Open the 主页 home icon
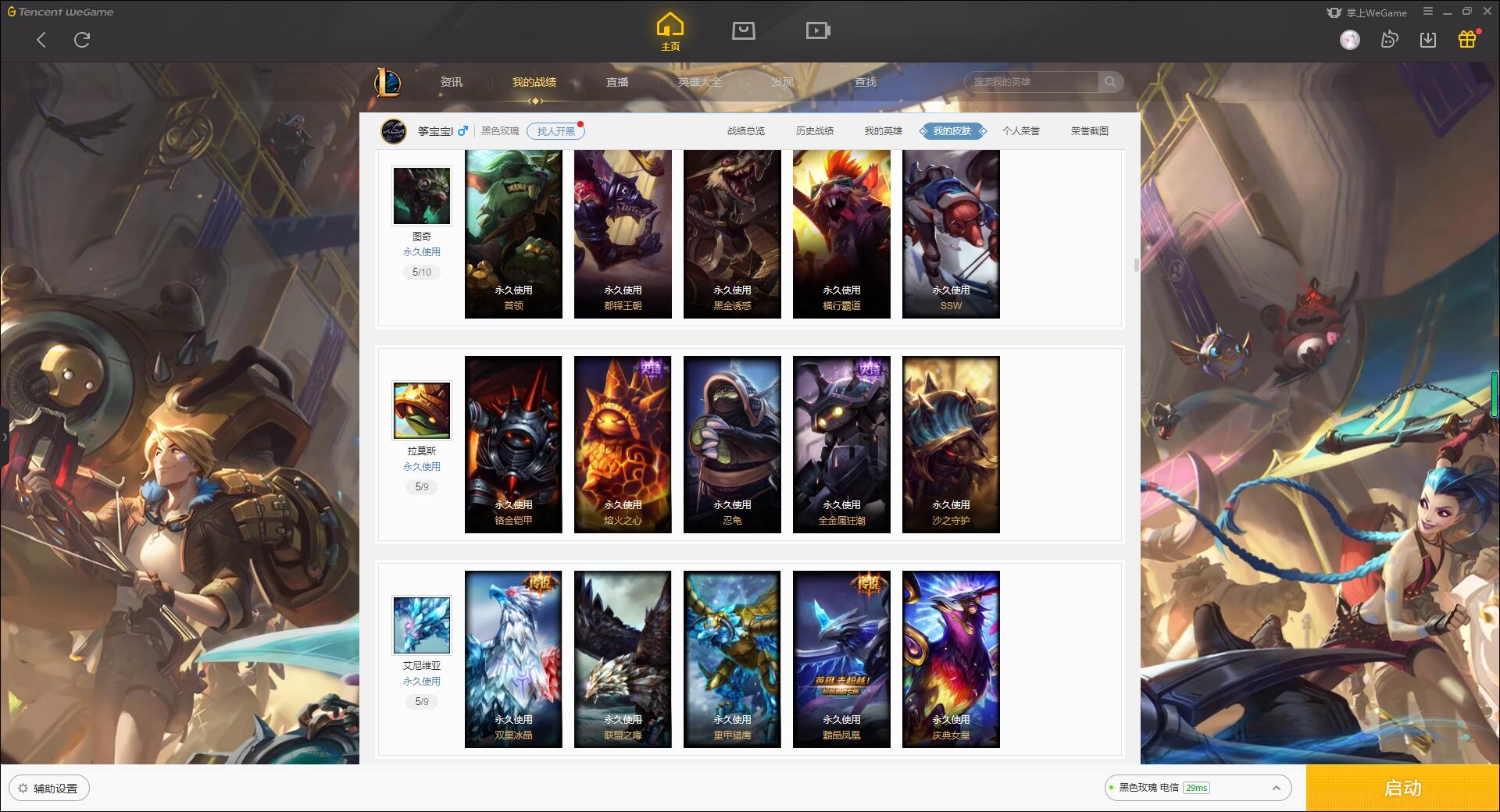 coord(670,32)
